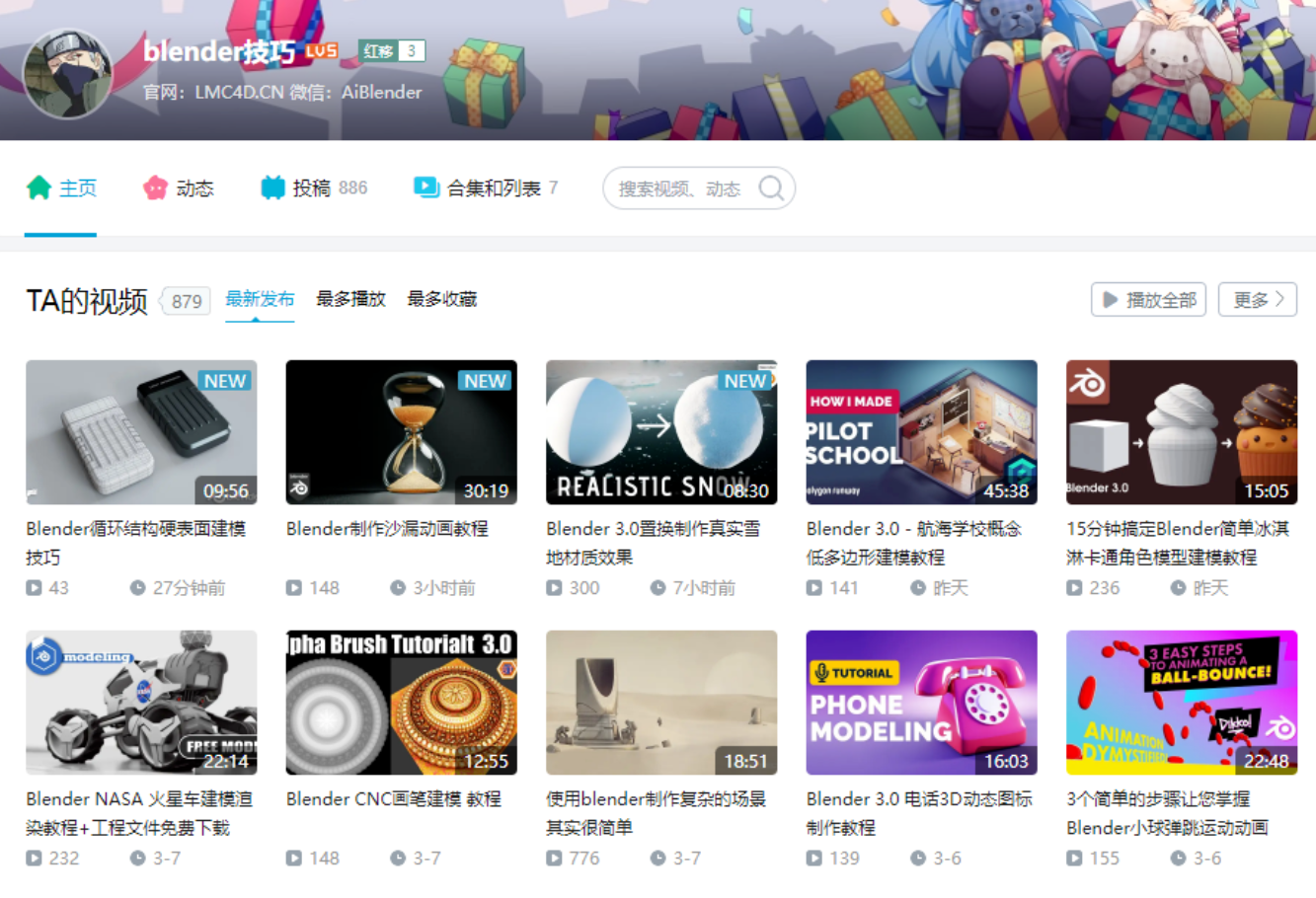Click play-count icon next to 236

[x=1075, y=588]
